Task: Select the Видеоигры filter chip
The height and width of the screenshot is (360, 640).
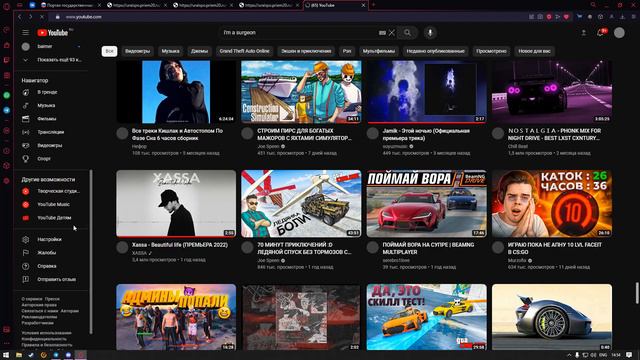Action: [138, 51]
